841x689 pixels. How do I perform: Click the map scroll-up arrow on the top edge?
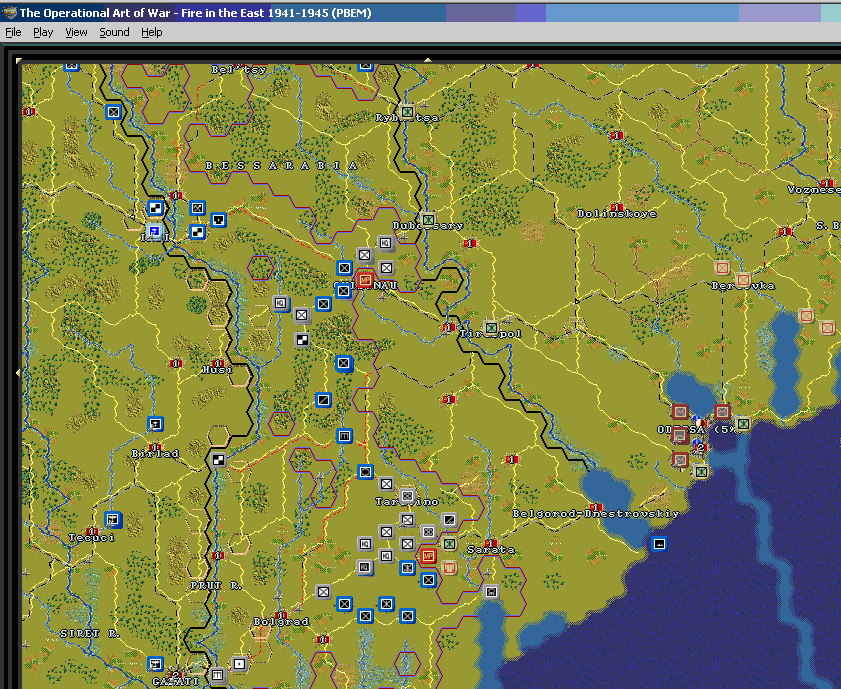point(427,60)
